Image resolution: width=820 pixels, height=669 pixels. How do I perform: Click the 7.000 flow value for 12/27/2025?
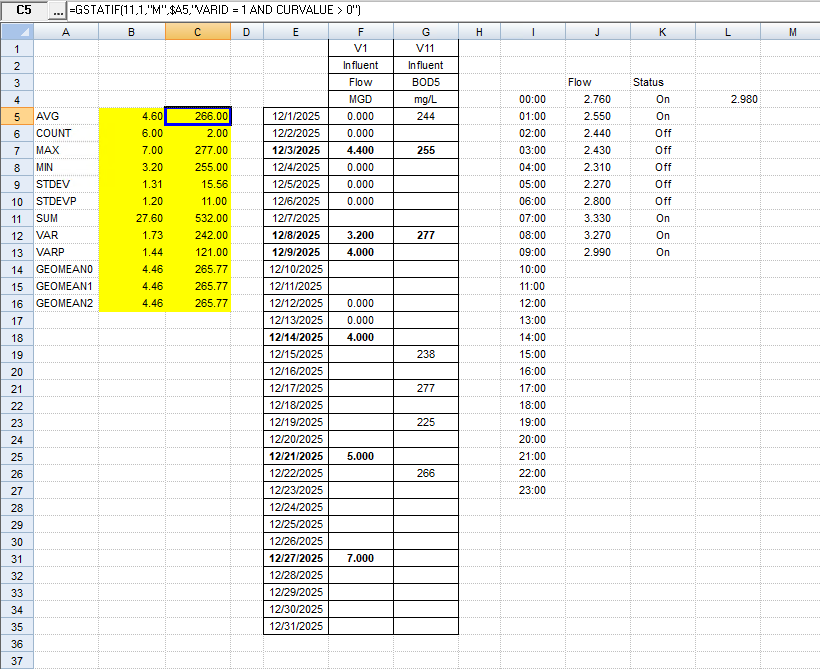[x=361, y=558]
